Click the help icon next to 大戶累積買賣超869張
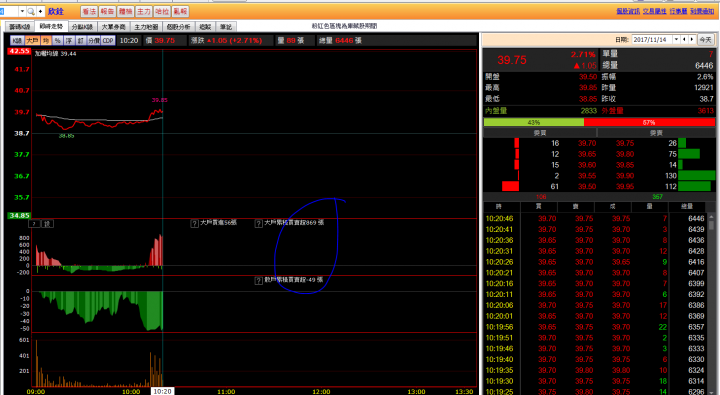Image resolution: width=720 pixels, height=395 pixels. click(x=259, y=223)
